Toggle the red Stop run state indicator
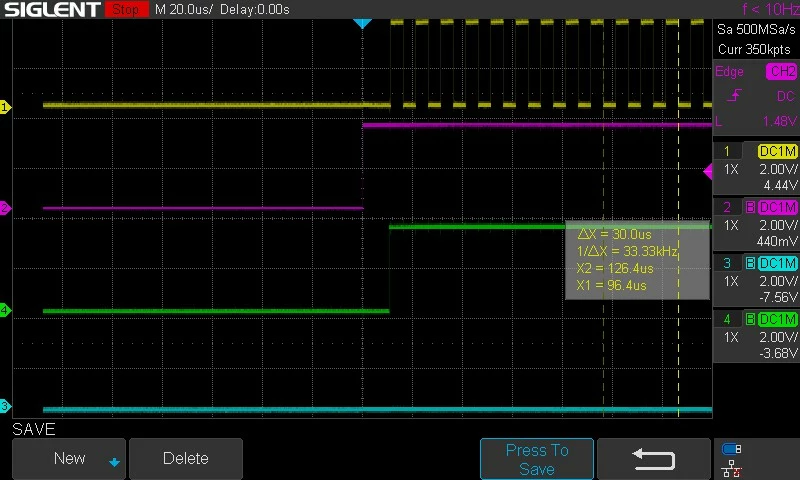The image size is (800, 480). click(x=126, y=9)
